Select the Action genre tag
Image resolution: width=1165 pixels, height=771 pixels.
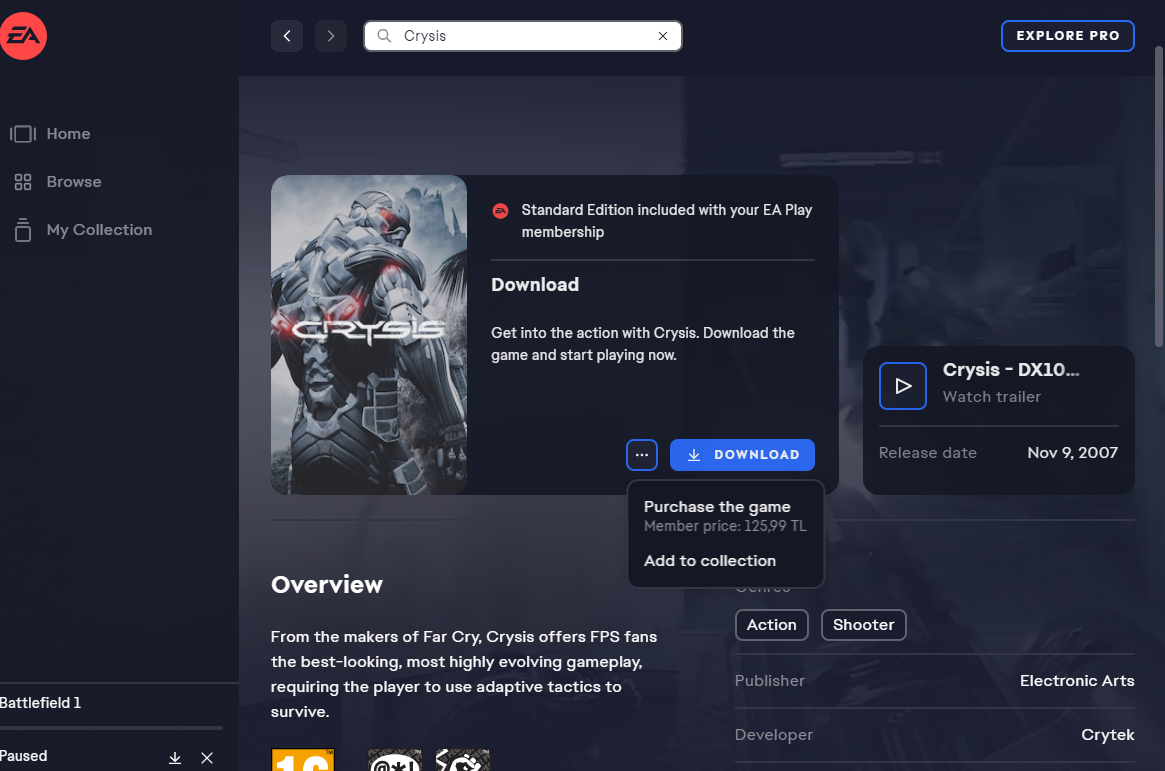pyautogui.click(x=771, y=625)
